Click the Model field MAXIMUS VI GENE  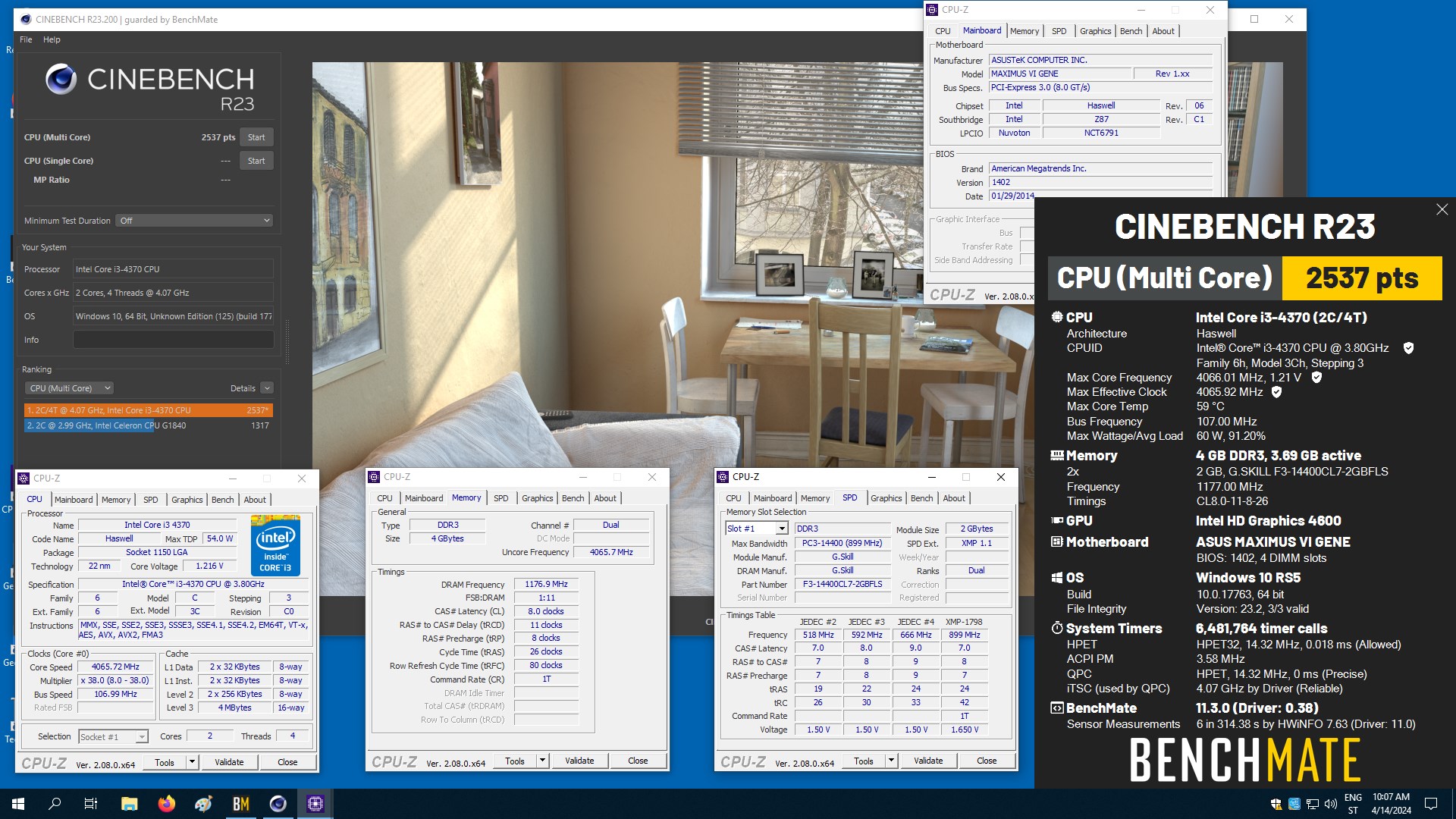tap(1059, 74)
